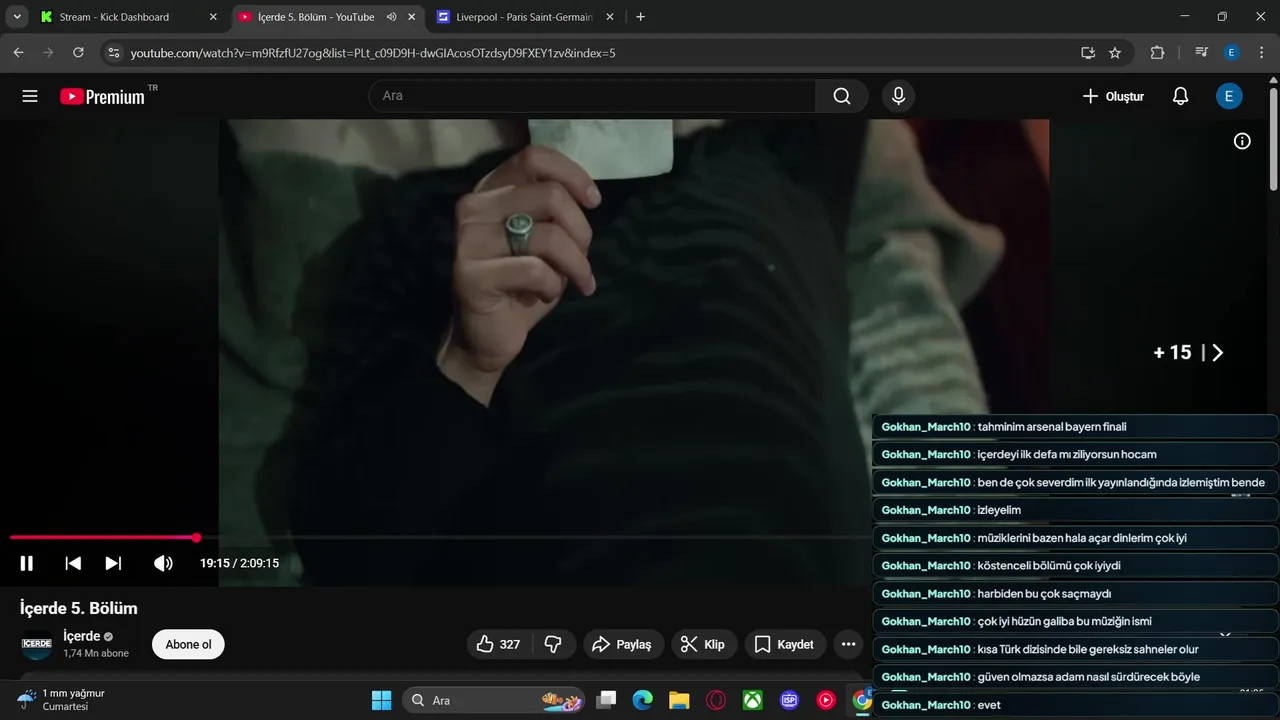1280x720 pixels.
Task: Pause the video playback
Action: pos(27,563)
